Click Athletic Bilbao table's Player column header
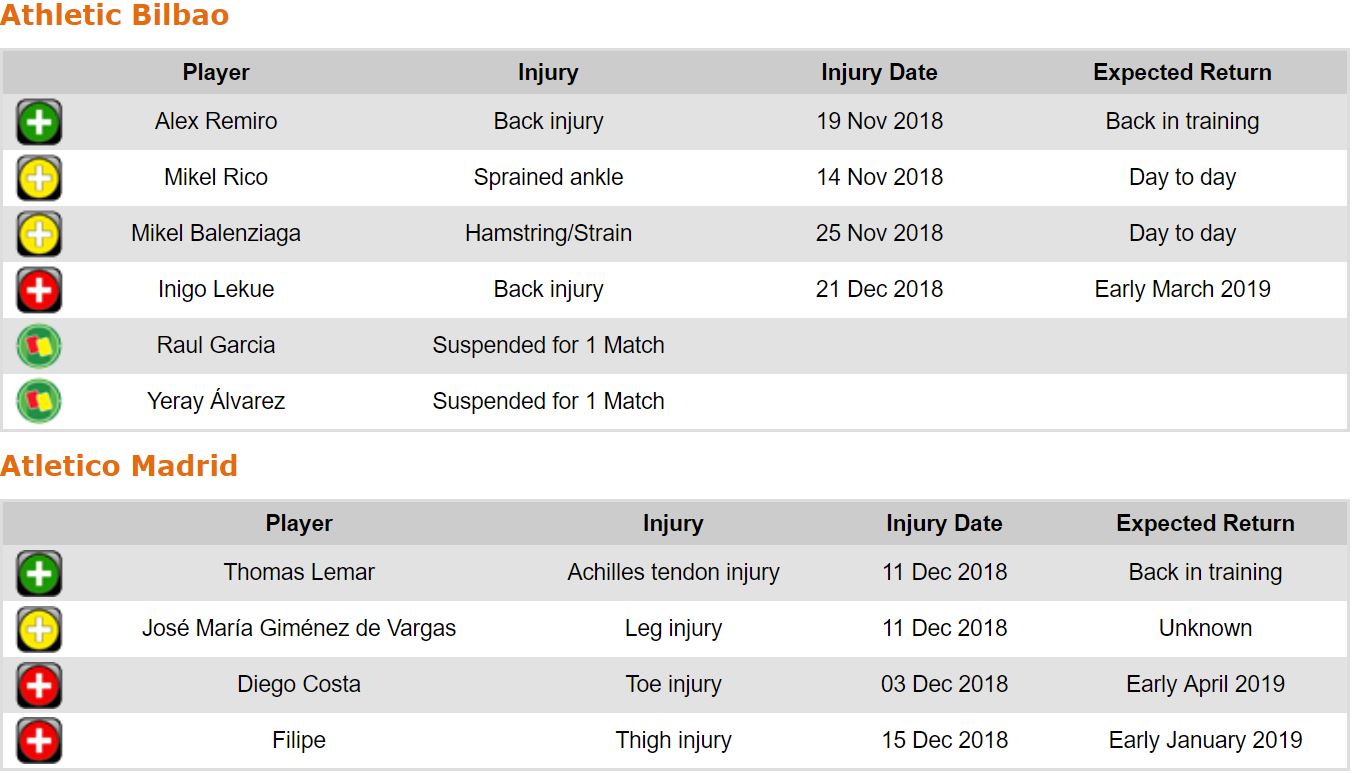Screen dimensions: 1354x773 (216, 73)
